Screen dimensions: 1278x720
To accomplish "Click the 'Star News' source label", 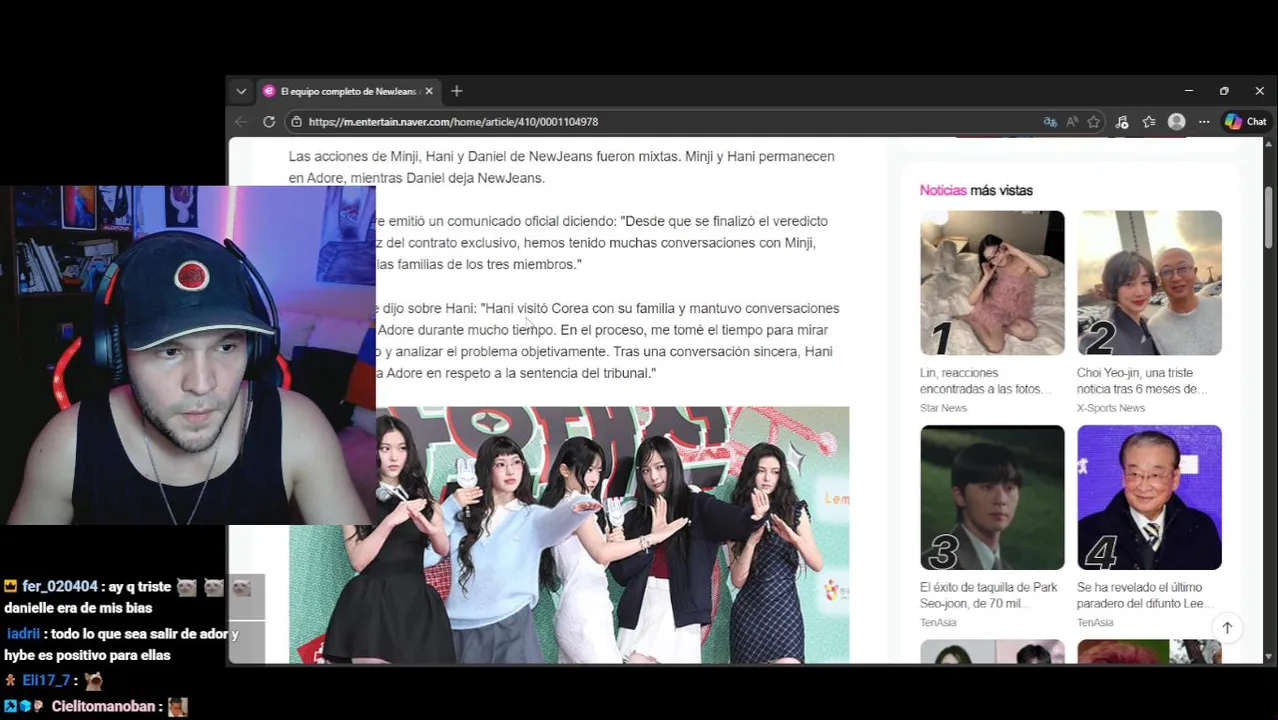I will point(943,408).
